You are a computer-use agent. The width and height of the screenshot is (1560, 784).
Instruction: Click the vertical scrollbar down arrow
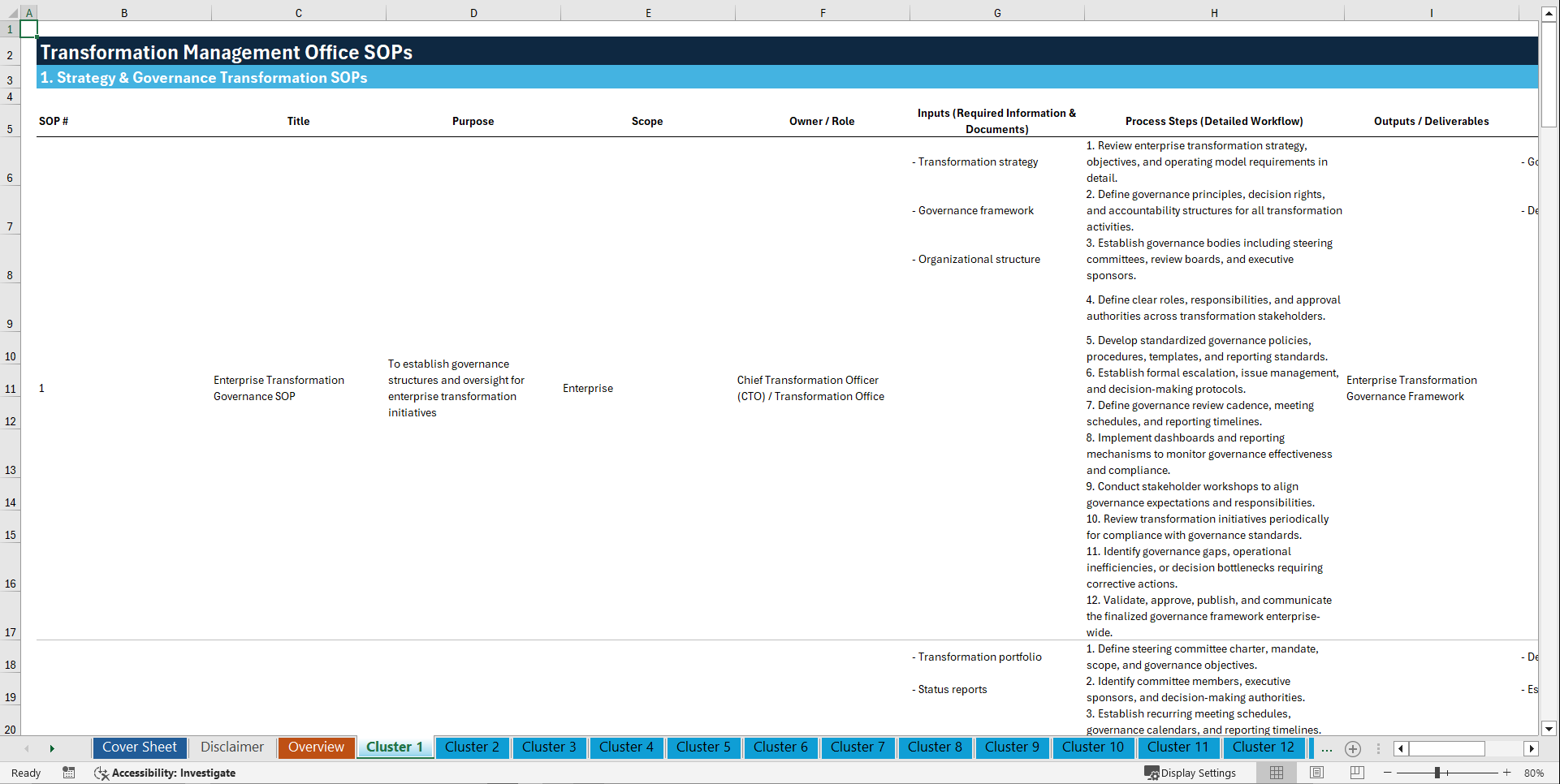(1549, 729)
